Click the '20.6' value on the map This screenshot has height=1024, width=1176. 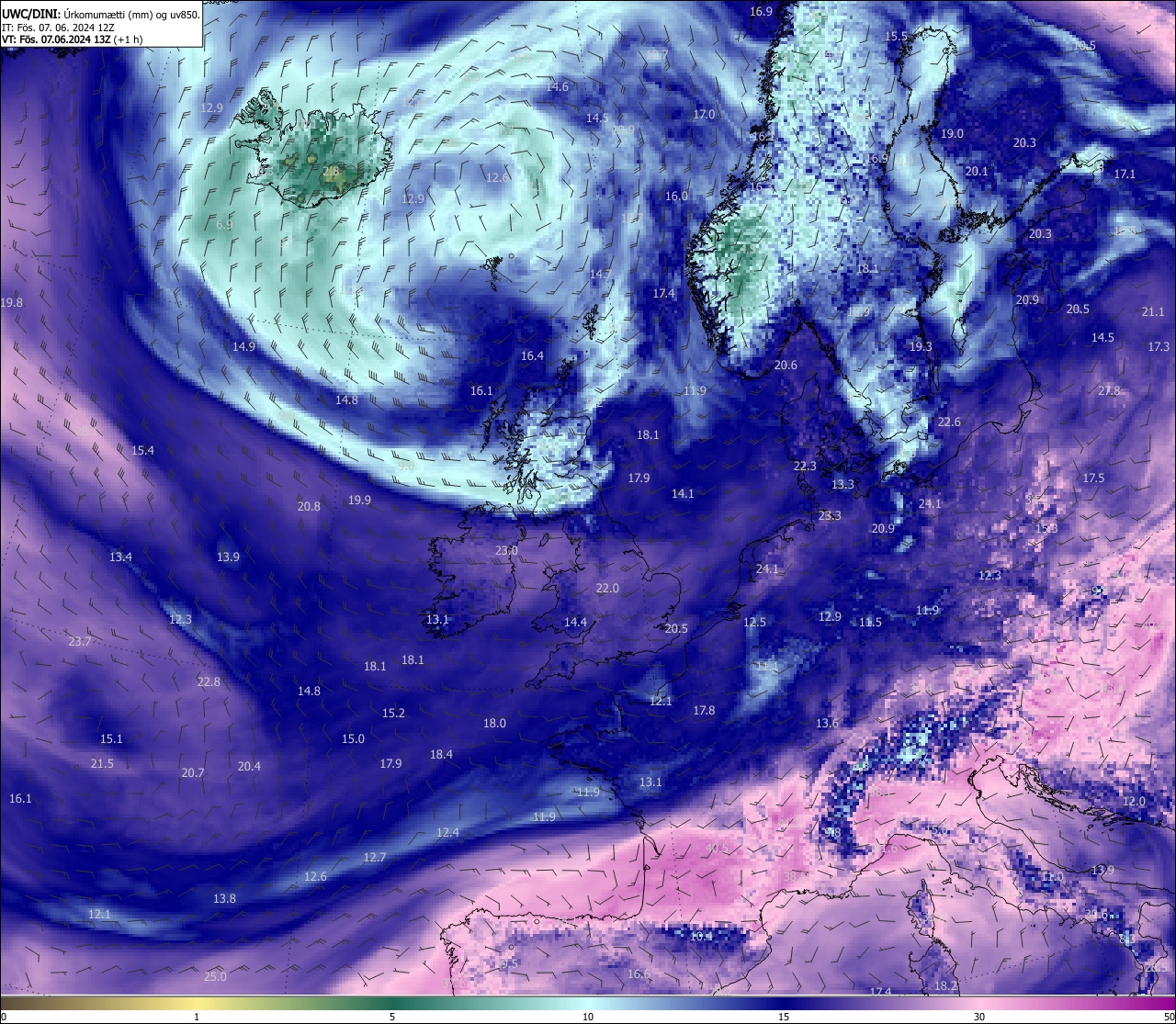(786, 366)
